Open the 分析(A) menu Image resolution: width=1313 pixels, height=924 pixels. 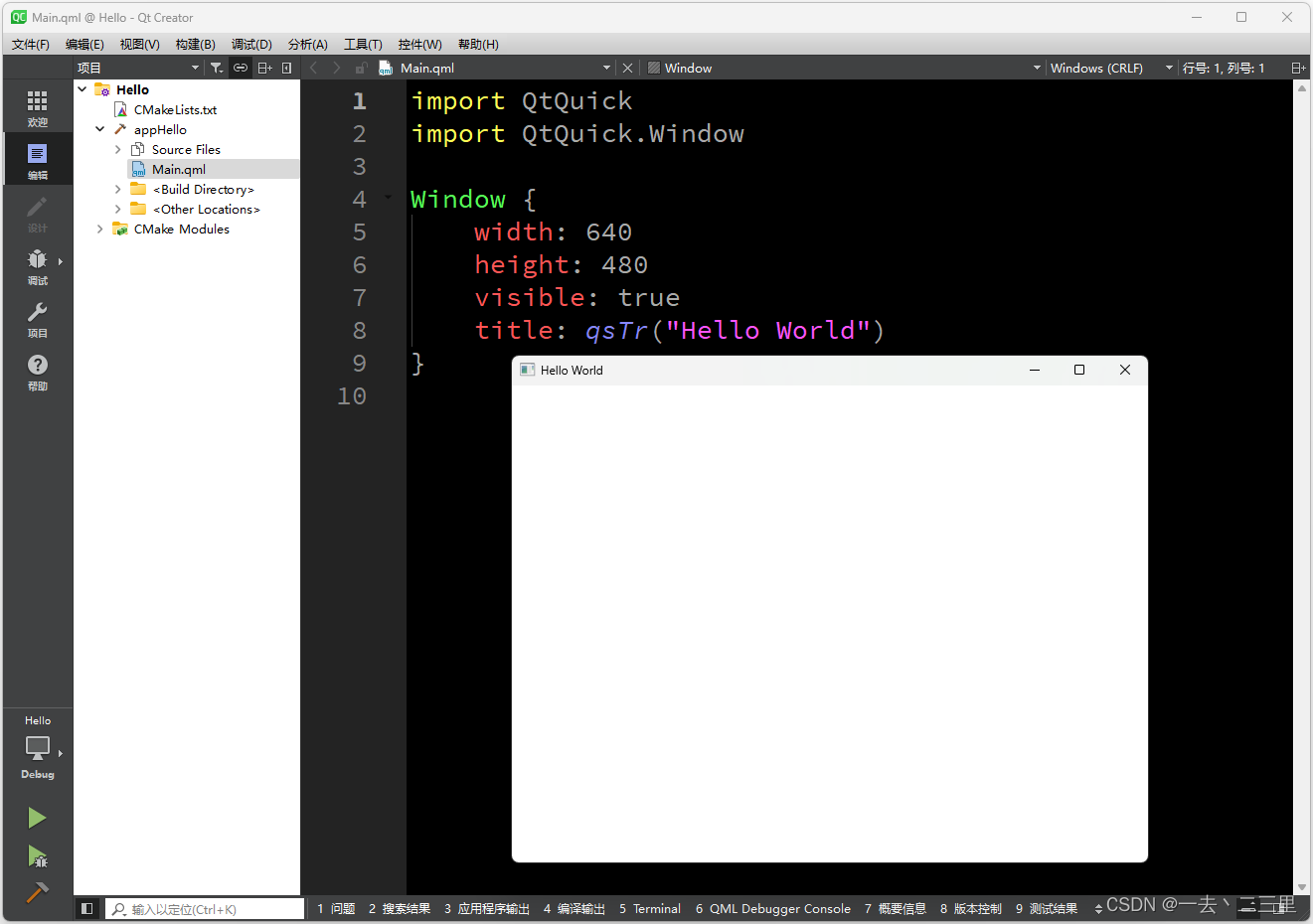(307, 44)
